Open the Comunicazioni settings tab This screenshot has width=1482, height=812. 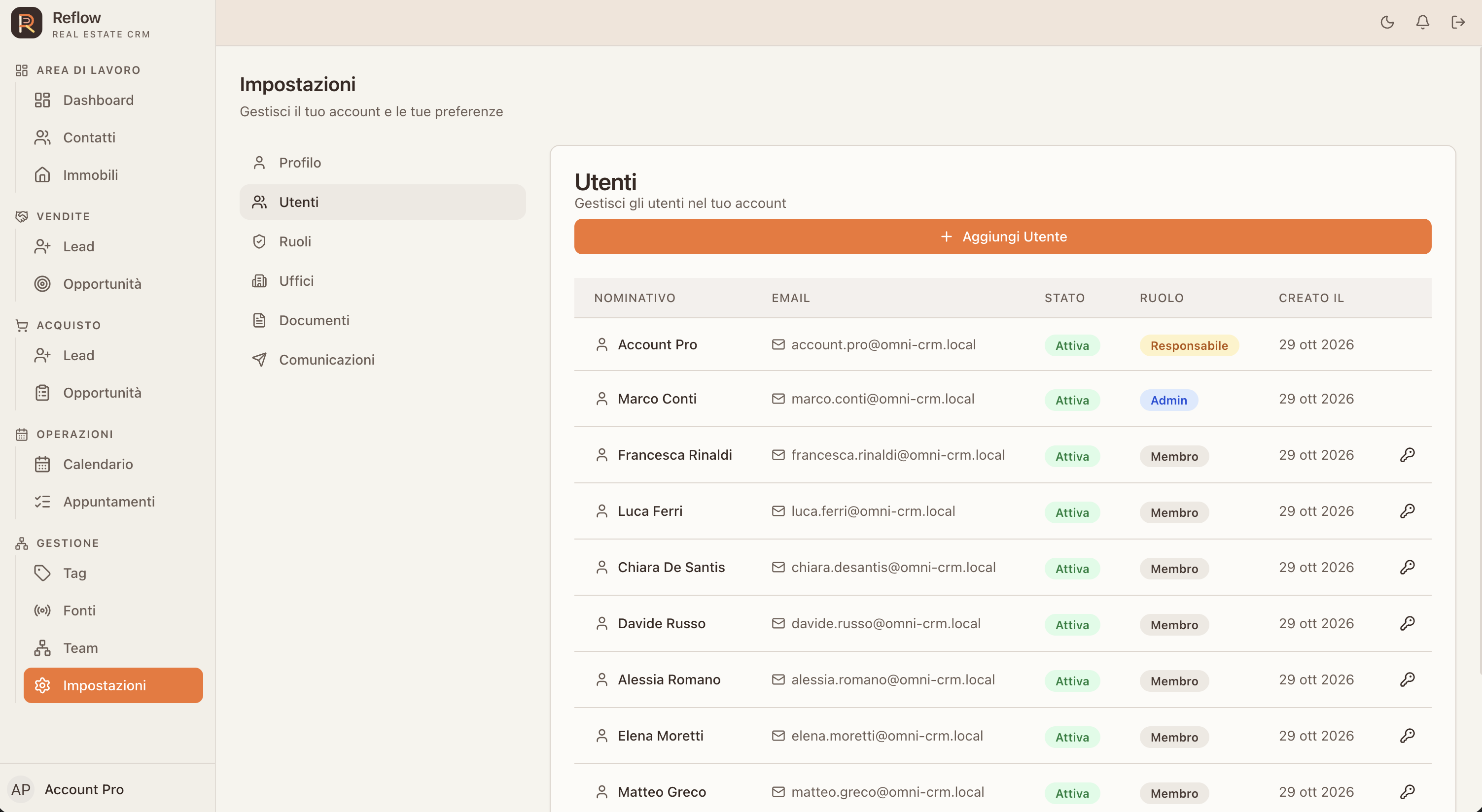[383, 359]
